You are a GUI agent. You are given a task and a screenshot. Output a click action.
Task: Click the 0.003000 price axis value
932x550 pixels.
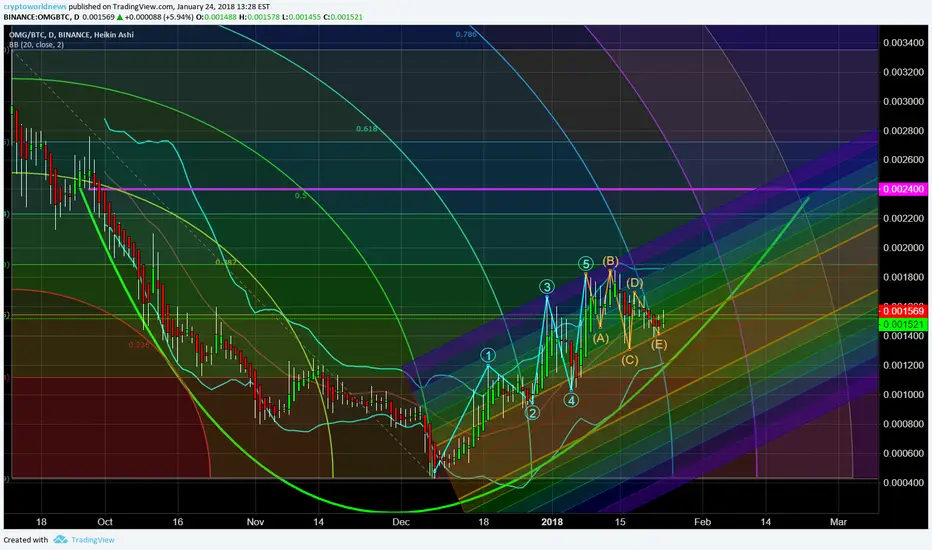pos(903,102)
